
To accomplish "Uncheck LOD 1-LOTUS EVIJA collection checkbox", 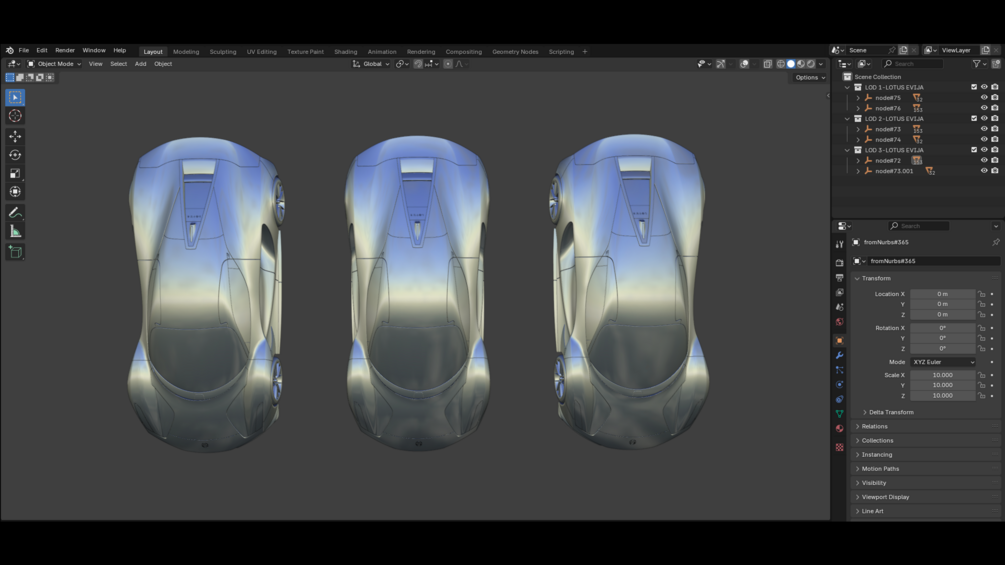I will click(974, 87).
